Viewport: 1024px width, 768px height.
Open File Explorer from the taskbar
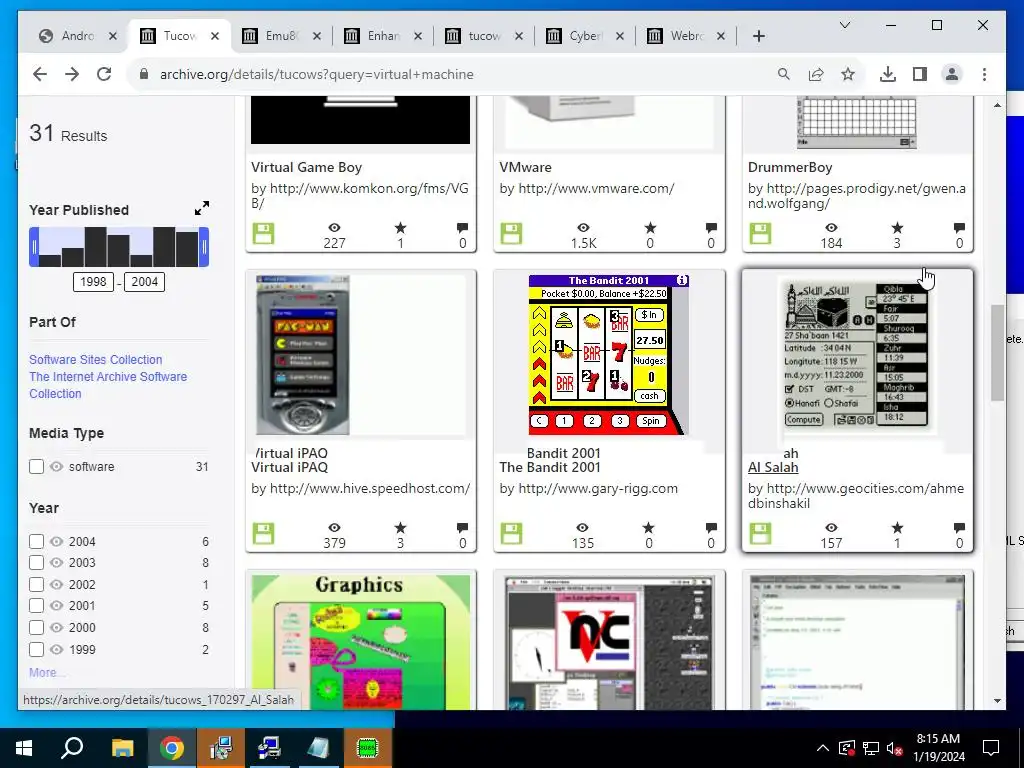tap(122, 748)
